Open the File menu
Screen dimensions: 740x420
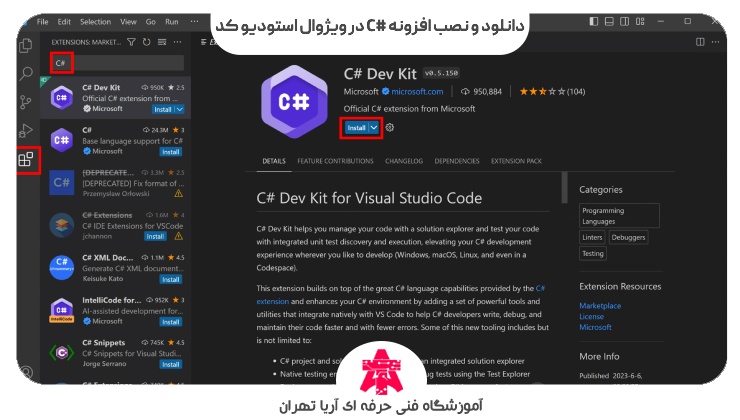[x=42, y=22]
